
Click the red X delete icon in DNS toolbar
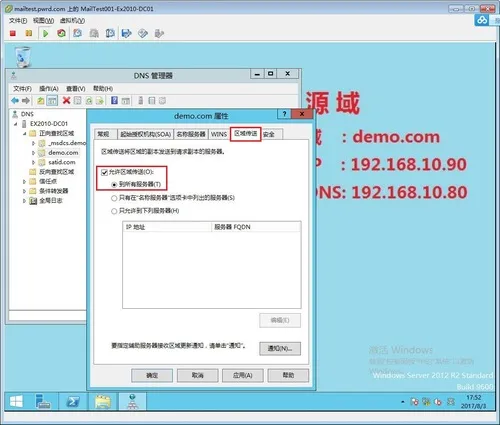pyautogui.click(x=66, y=100)
